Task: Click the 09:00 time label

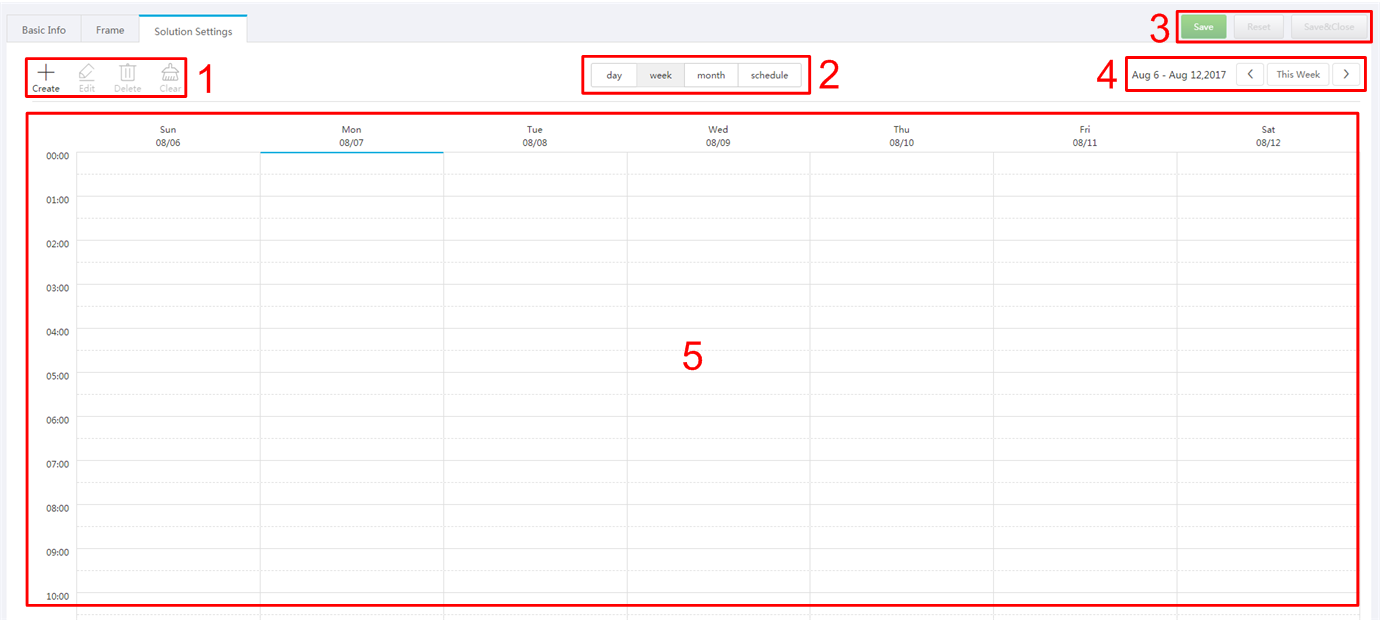Action: pyautogui.click(x=58, y=552)
